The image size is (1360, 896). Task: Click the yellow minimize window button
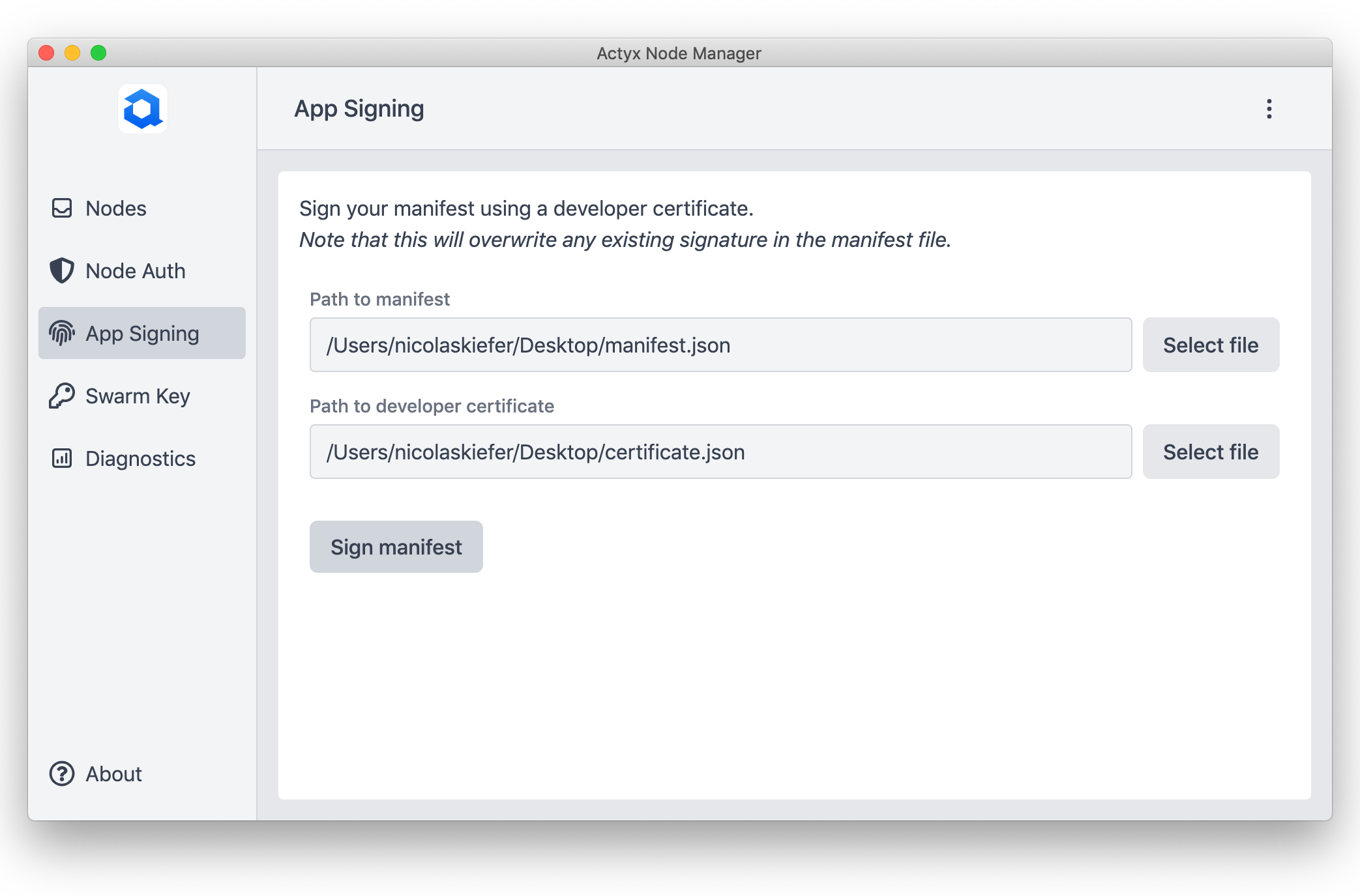point(72,53)
